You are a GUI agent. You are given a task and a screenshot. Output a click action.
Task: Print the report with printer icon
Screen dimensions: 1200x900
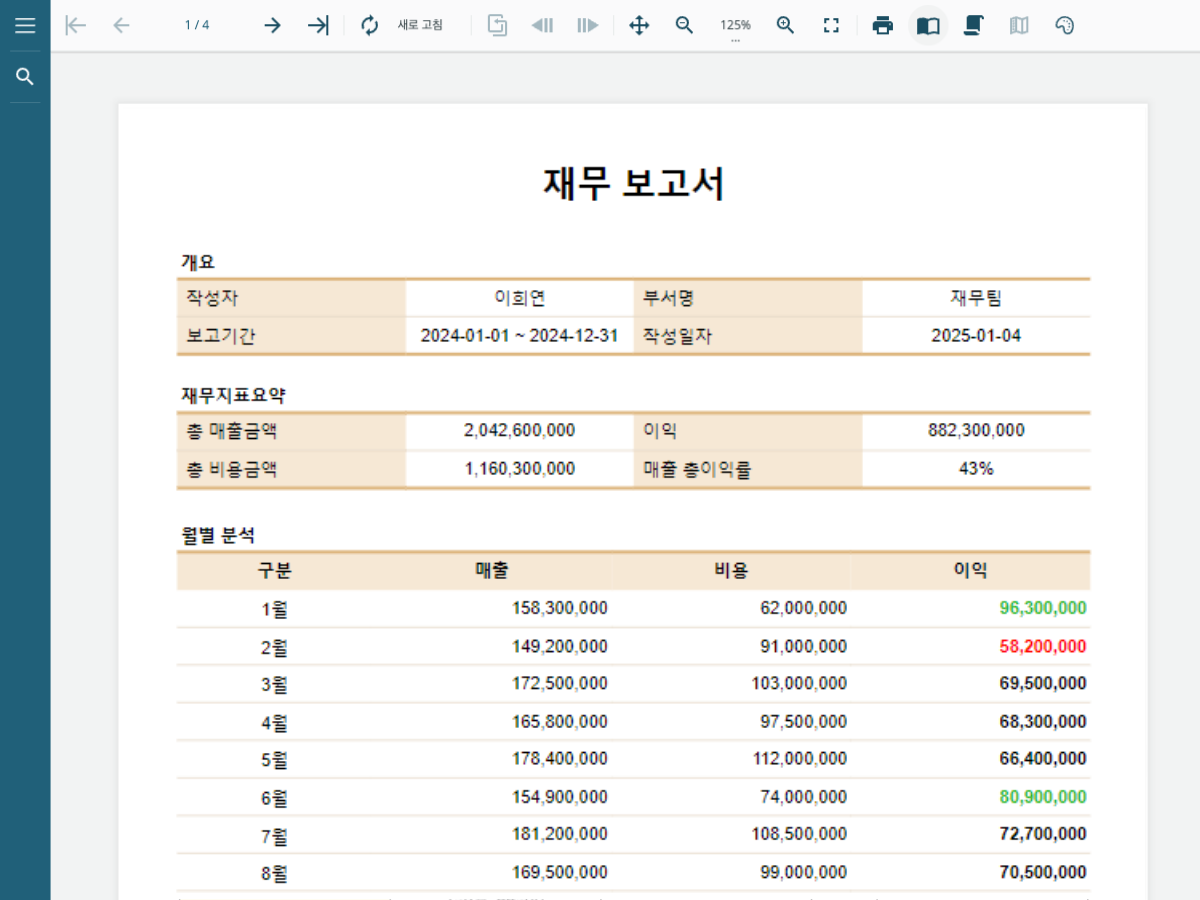coord(882,26)
